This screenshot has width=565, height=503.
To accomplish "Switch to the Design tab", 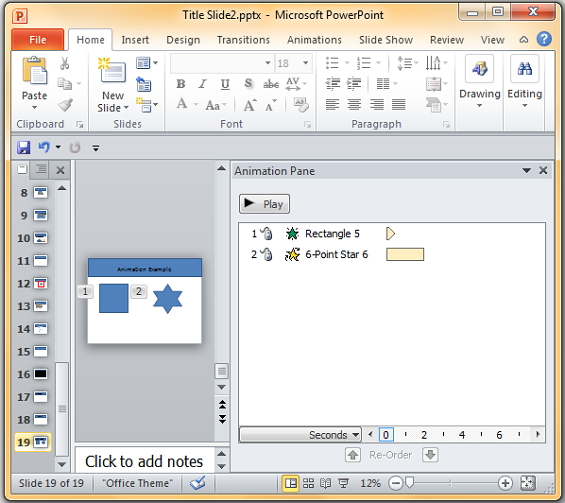I will coord(183,40).
